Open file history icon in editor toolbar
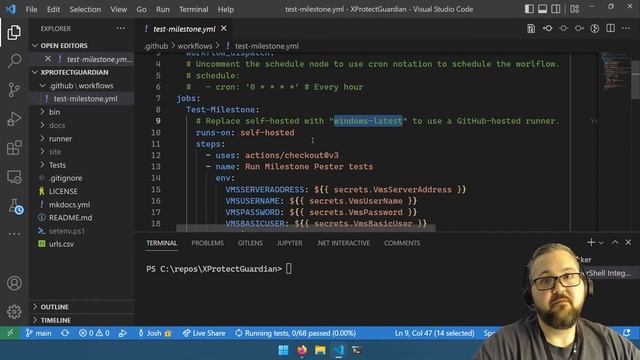The image size is (640, 360). 531,29
